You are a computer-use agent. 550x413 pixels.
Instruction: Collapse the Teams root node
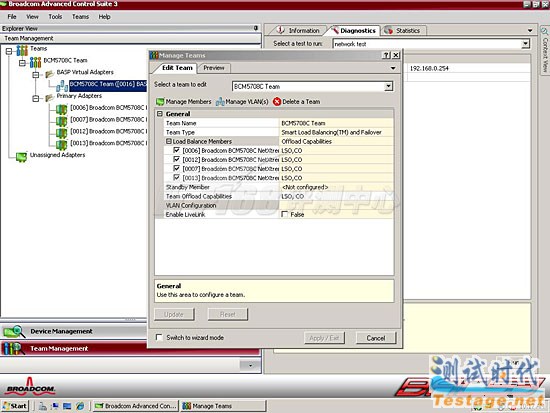tap(9, 51)
